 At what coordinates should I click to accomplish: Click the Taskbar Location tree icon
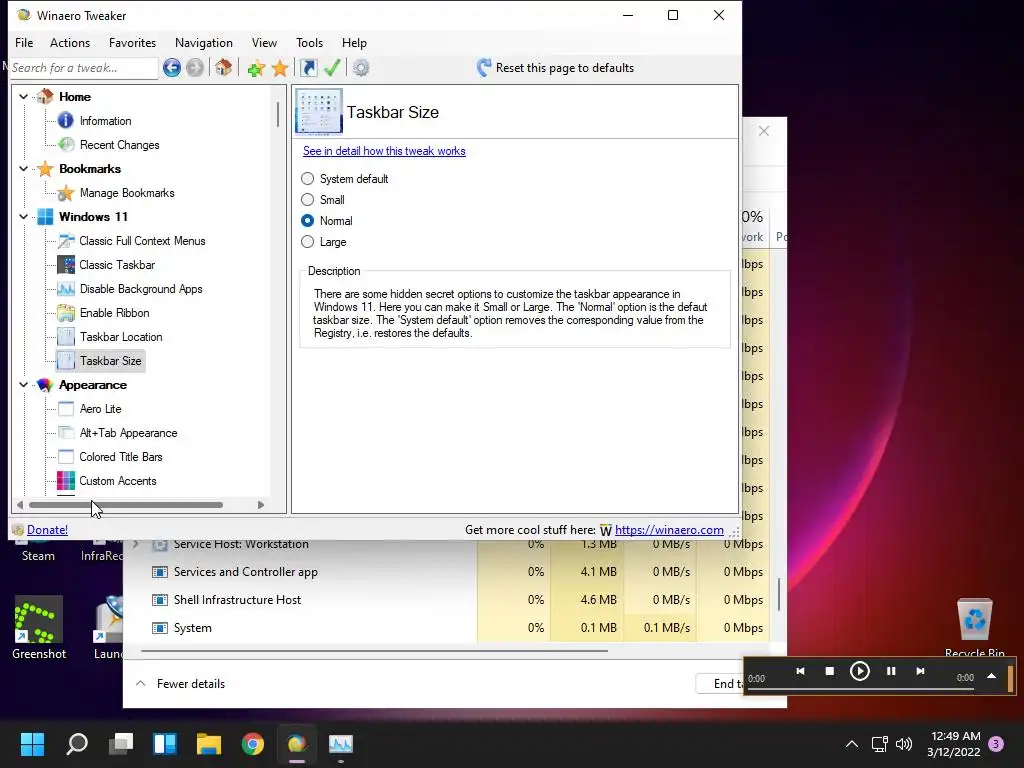coord(66,337)
